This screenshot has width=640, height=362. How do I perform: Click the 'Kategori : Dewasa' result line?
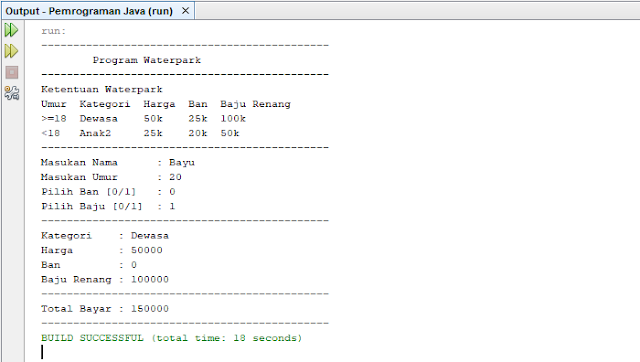(x=105, y=236)
